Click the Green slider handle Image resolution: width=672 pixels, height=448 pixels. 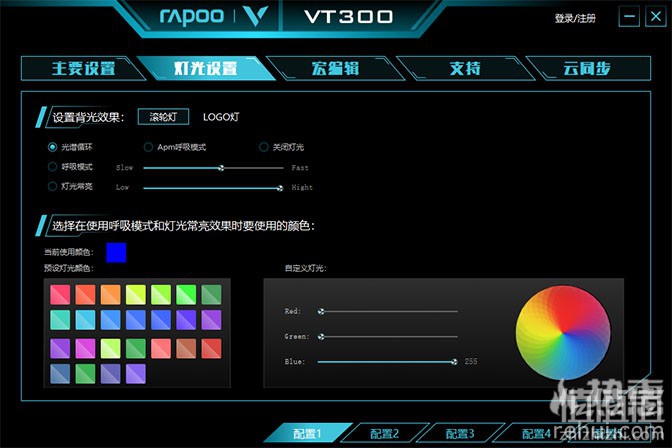pos(321,337)
